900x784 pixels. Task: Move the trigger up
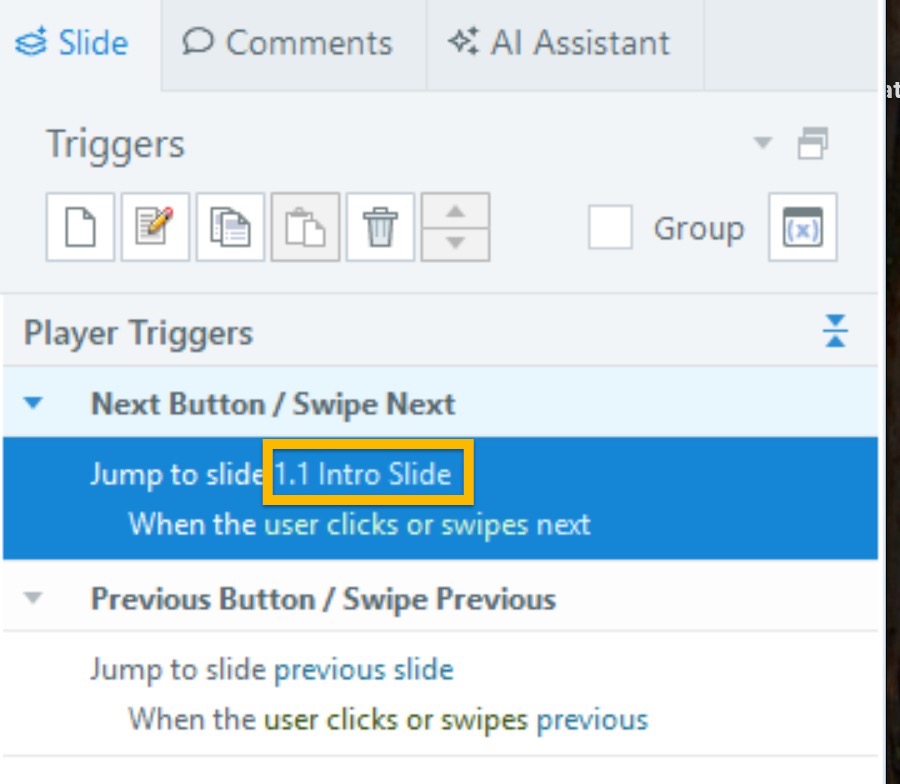pyautogui.click(x=456, y=212)
